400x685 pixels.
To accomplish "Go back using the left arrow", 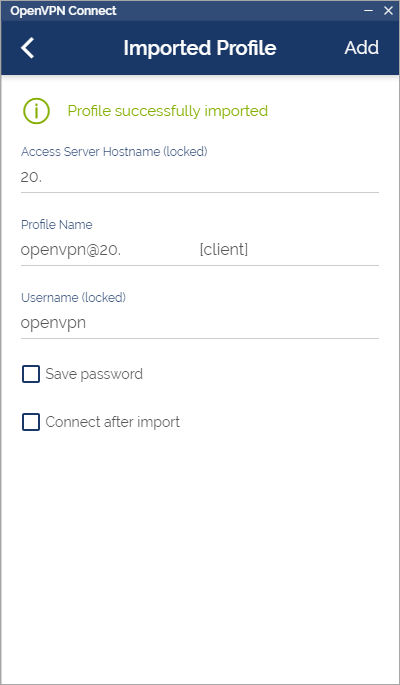I will (x=28, y=48).
